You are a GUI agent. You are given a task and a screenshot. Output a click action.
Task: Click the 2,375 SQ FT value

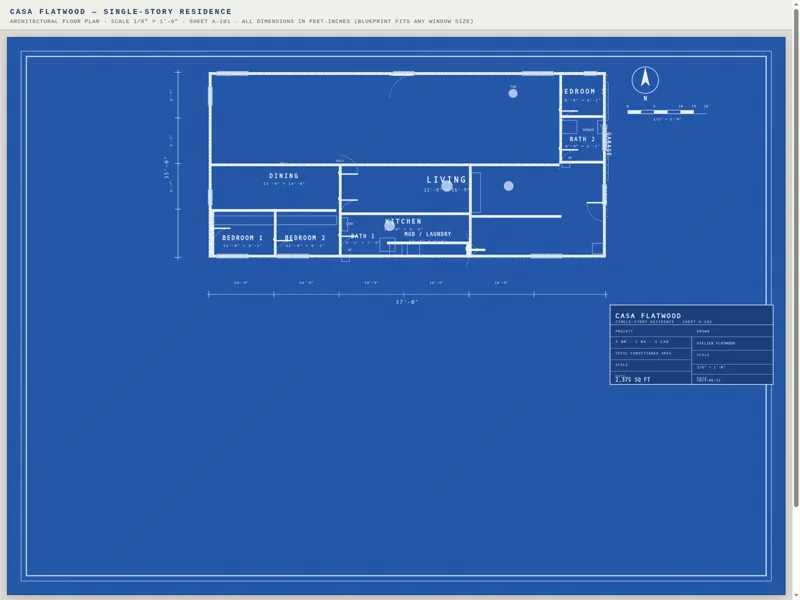pyautogui.click(x=633, y=380)
